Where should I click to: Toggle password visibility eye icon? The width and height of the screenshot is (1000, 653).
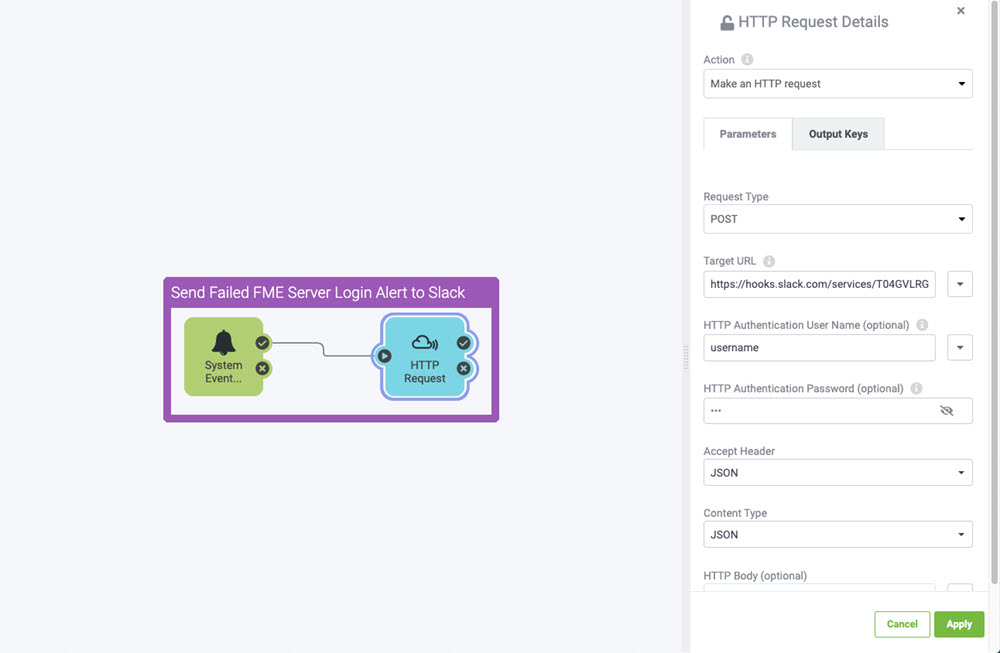click(x=946, y=411)
